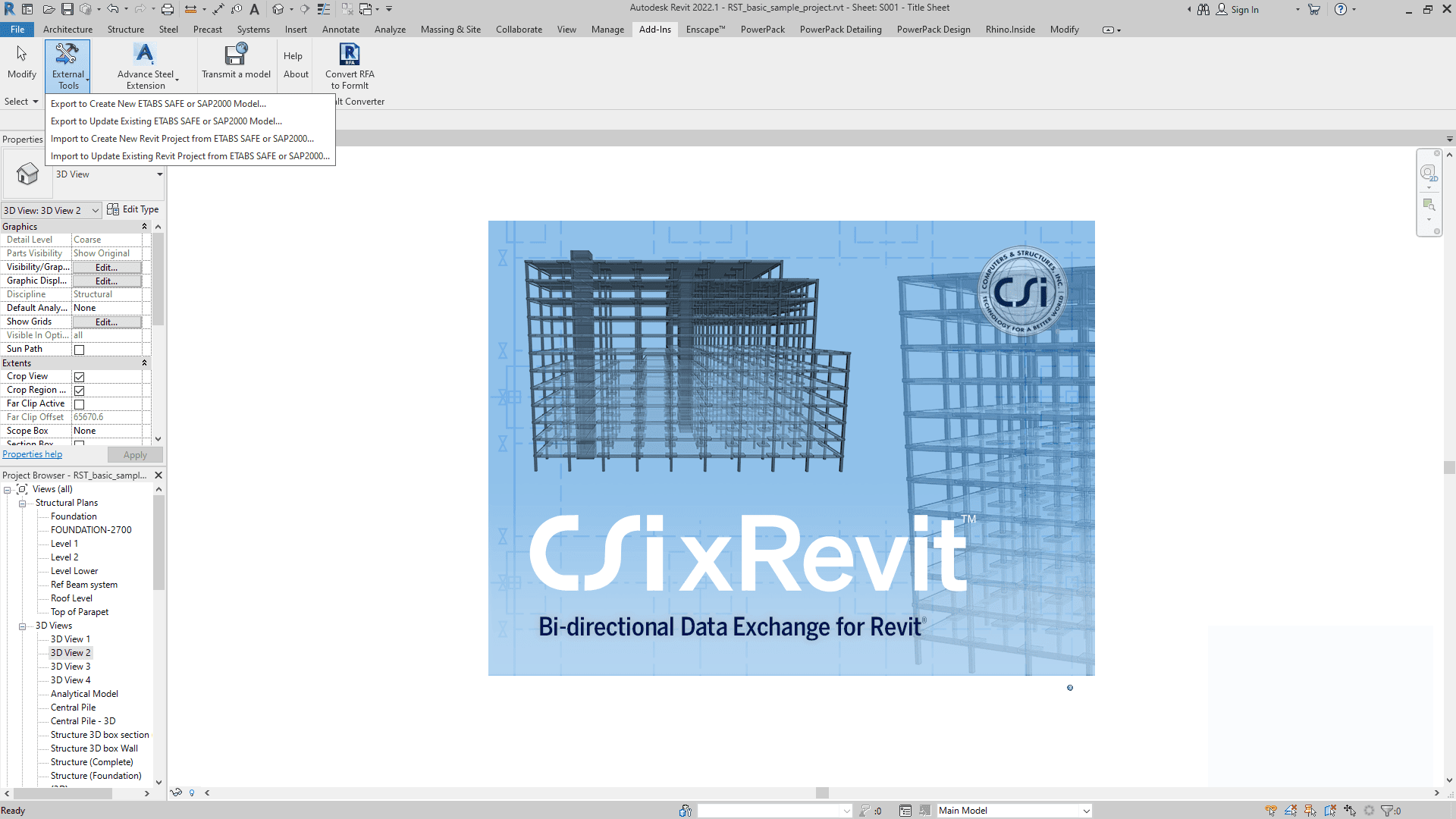Screen dimensions: 1456x819
Task: Open the 3D View type selector dropdown
Action: tap(159, 174)
